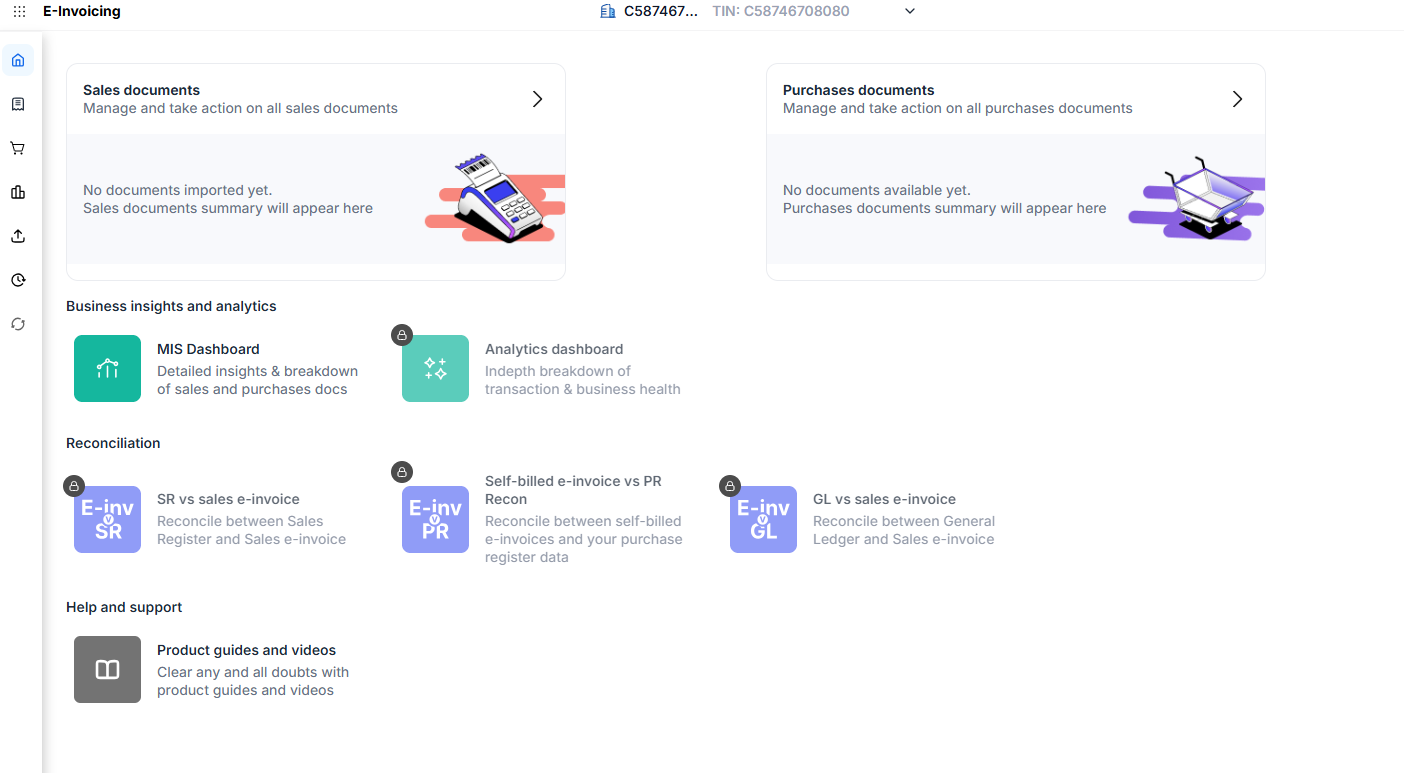Expand the company TIN selector dropdown
Viewport: 1404px width, 773px height.
(909, 12)
